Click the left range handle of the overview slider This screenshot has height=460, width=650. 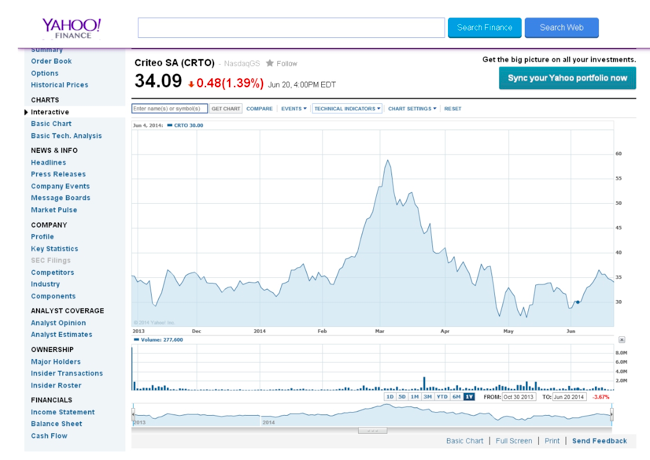click(x=133, y=414)
